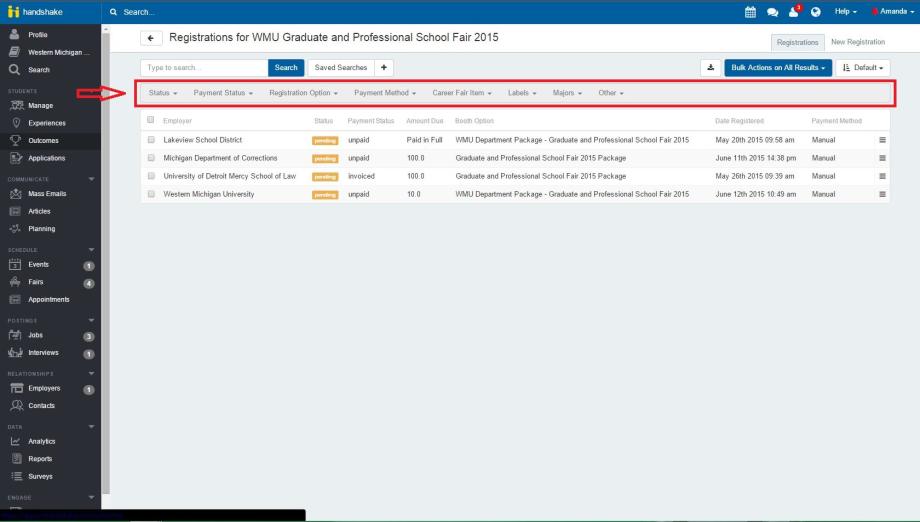
Task: Open row menu for Lakeview School District
Action: [882, 140]
